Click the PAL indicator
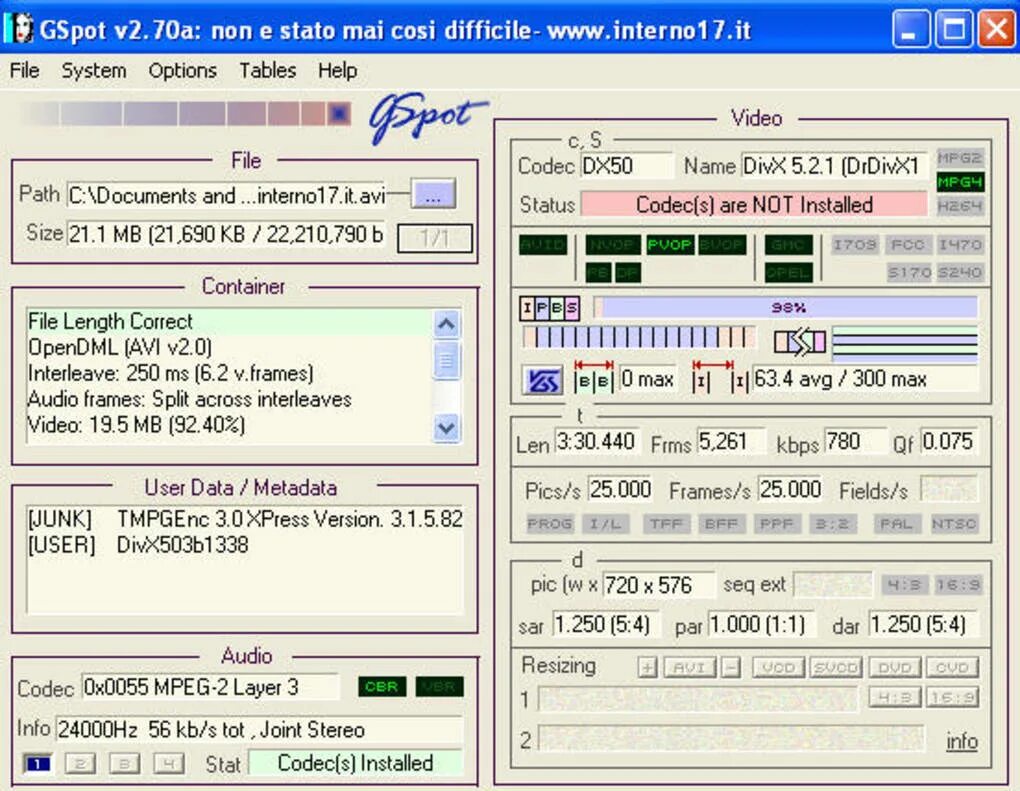Screen dimensions: 1020x791 coord(896,524)
